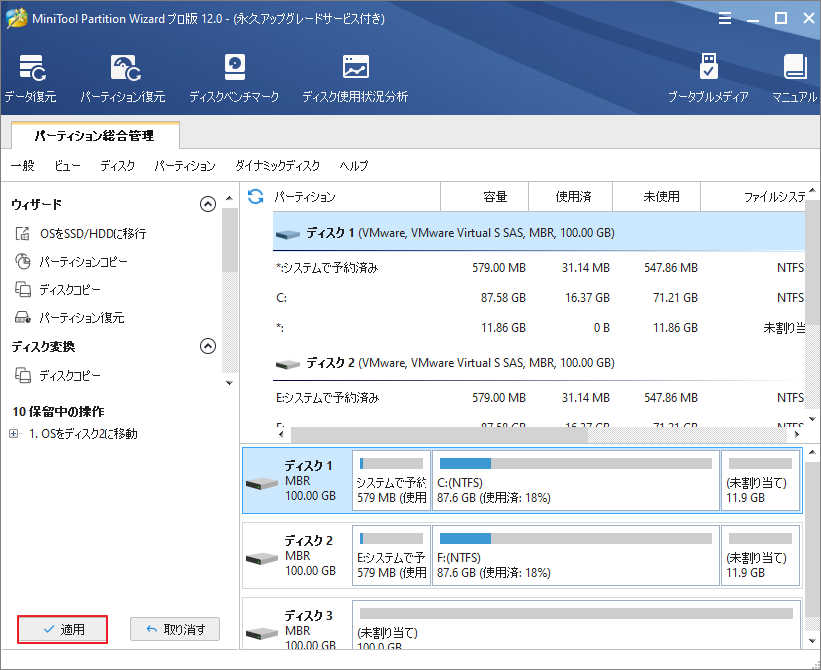Click the refresh icon beside the パーティション header
The height and width of the screenshot is (670, 821).
[256, 197]
